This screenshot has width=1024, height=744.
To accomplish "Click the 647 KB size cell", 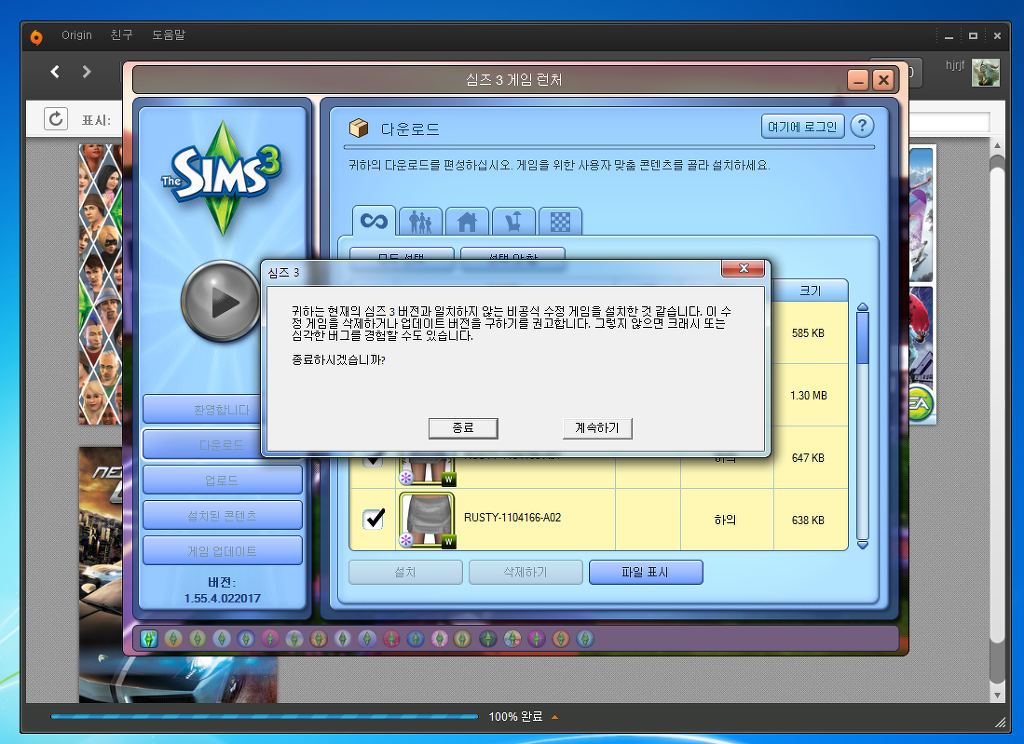I will pyautogui.click(x=808, y=458).
